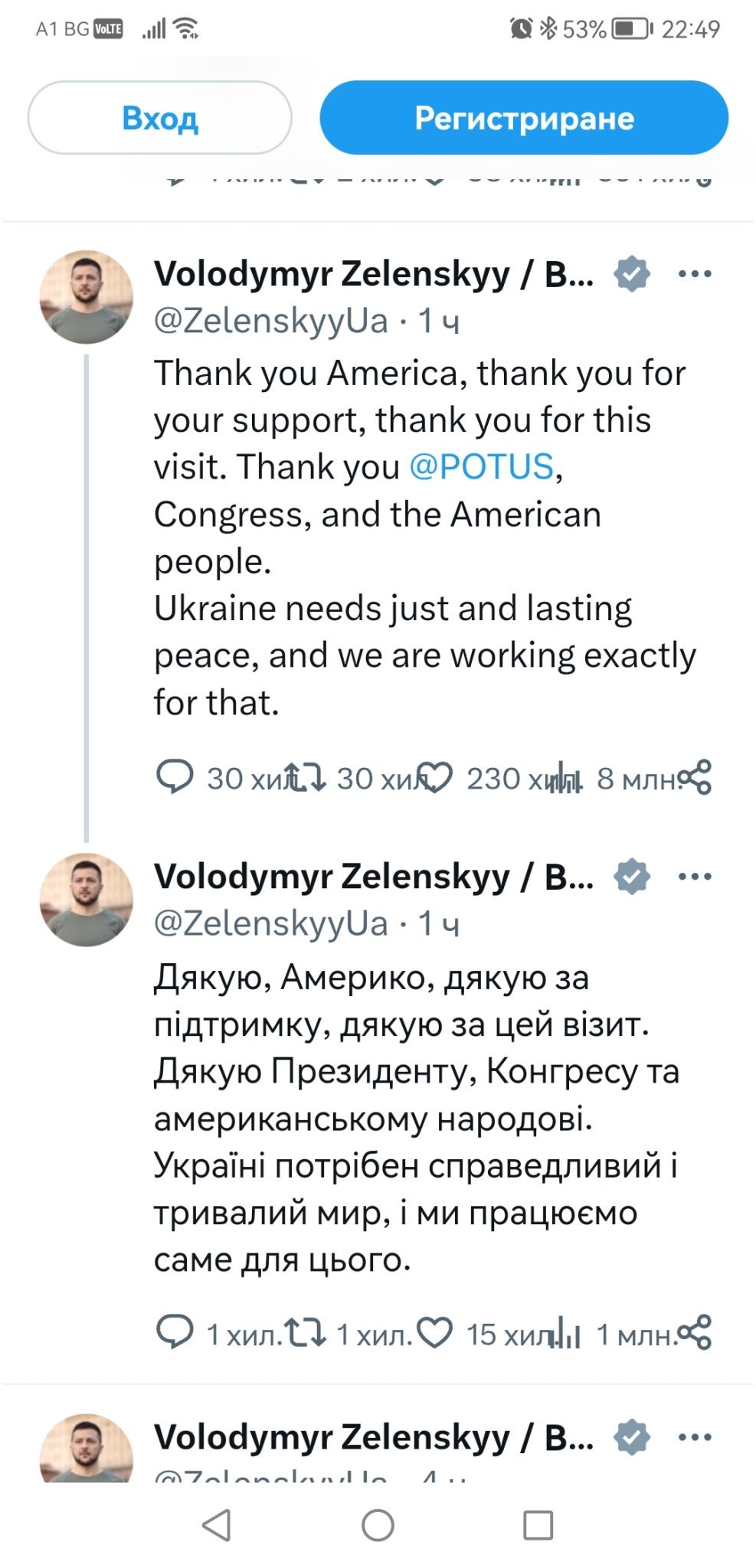Retweet the Ukrainian "Дякую, Америко" tweet

(x=306, y=1333)
